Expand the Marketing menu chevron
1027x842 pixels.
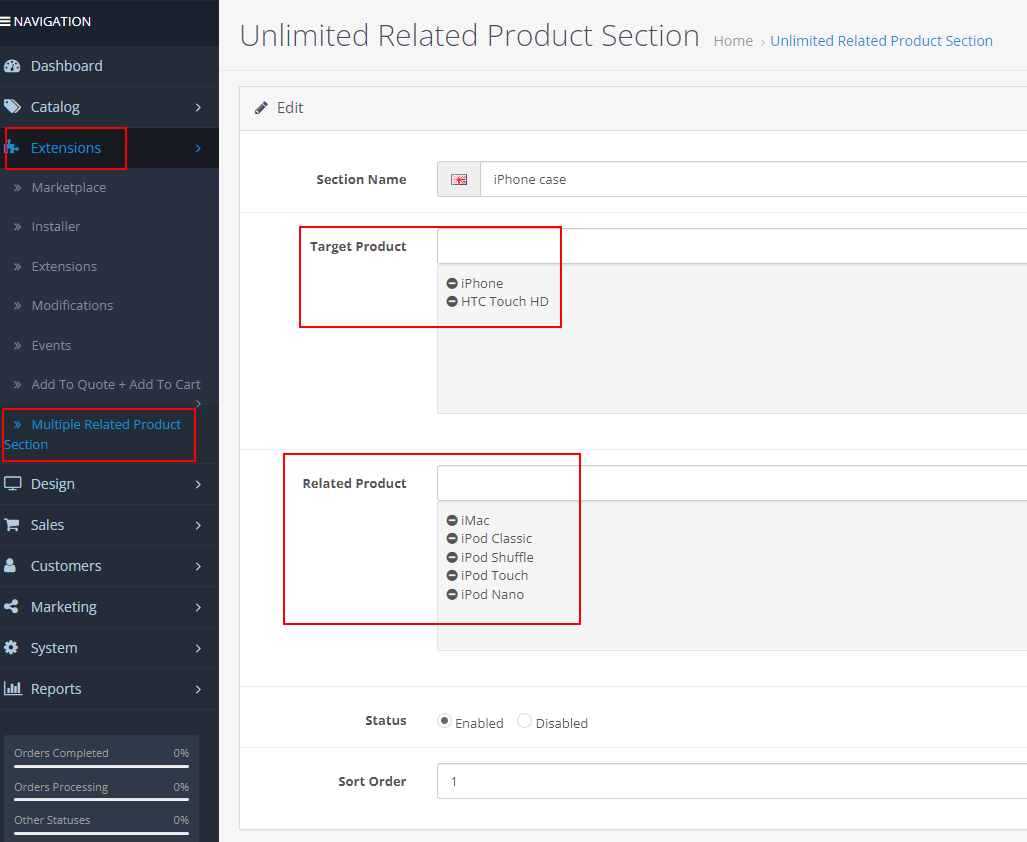[x=198, y=608]
